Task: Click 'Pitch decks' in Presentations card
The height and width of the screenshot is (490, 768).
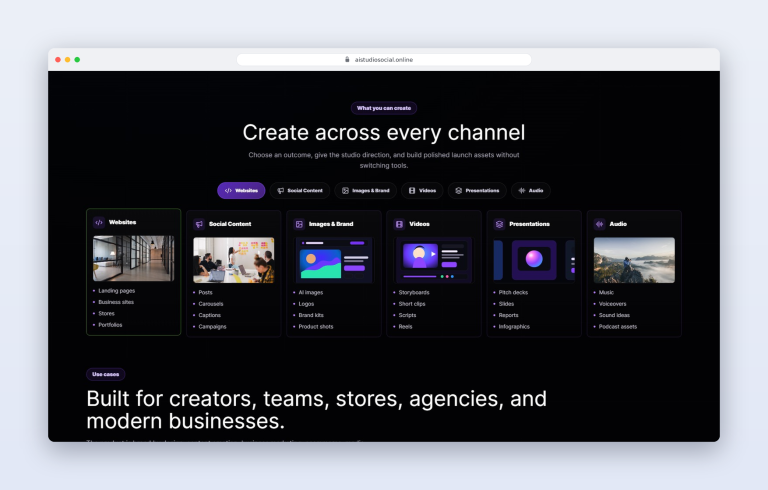Action: pyautogui.click(x=513, y=293)
